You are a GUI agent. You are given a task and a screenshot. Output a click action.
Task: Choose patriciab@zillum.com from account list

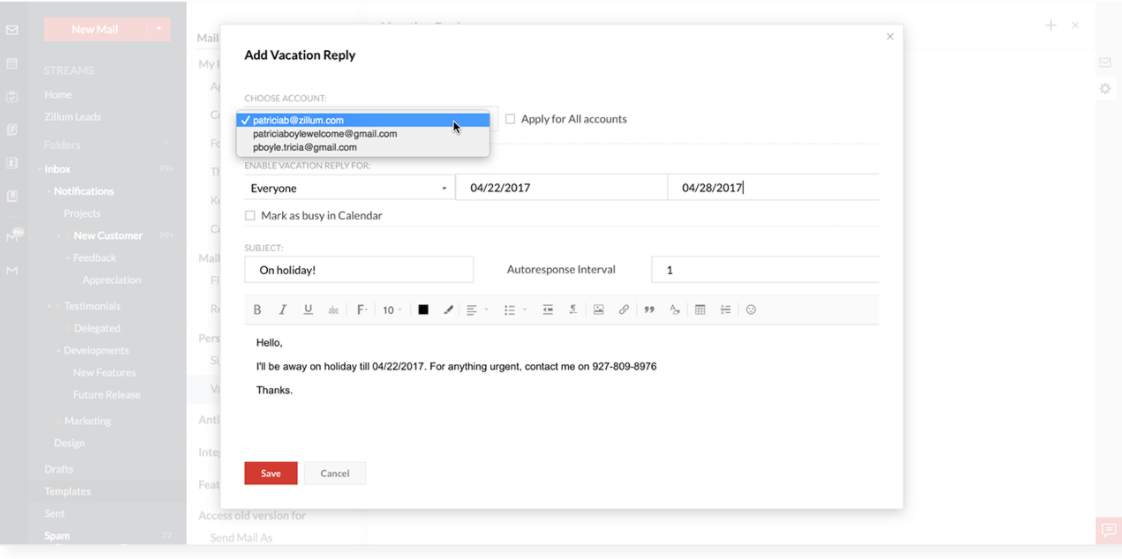364,120
